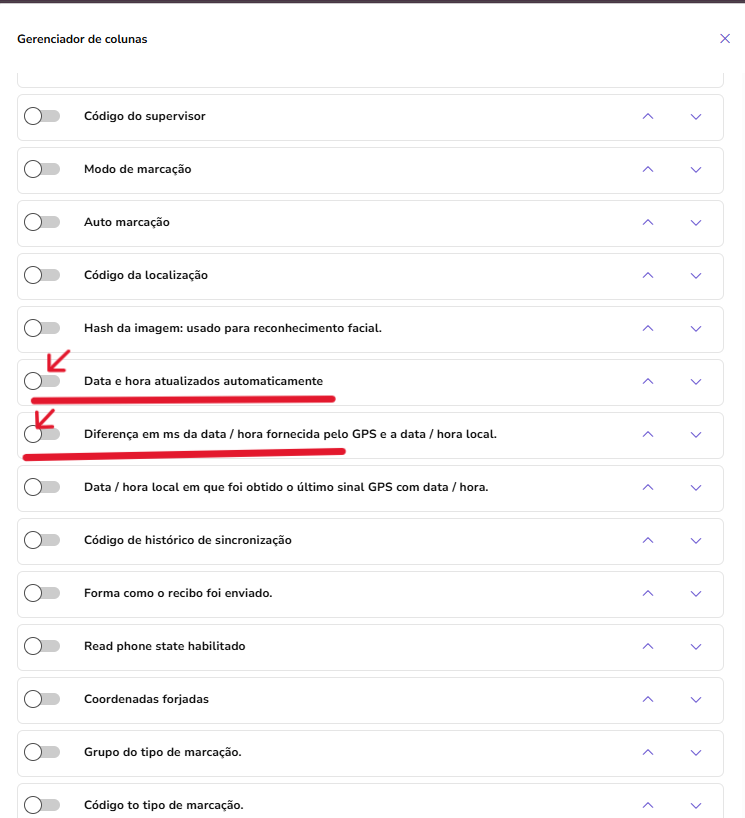
Task: Move 'Coordenadas forjadas' column up
Action: 648,699
